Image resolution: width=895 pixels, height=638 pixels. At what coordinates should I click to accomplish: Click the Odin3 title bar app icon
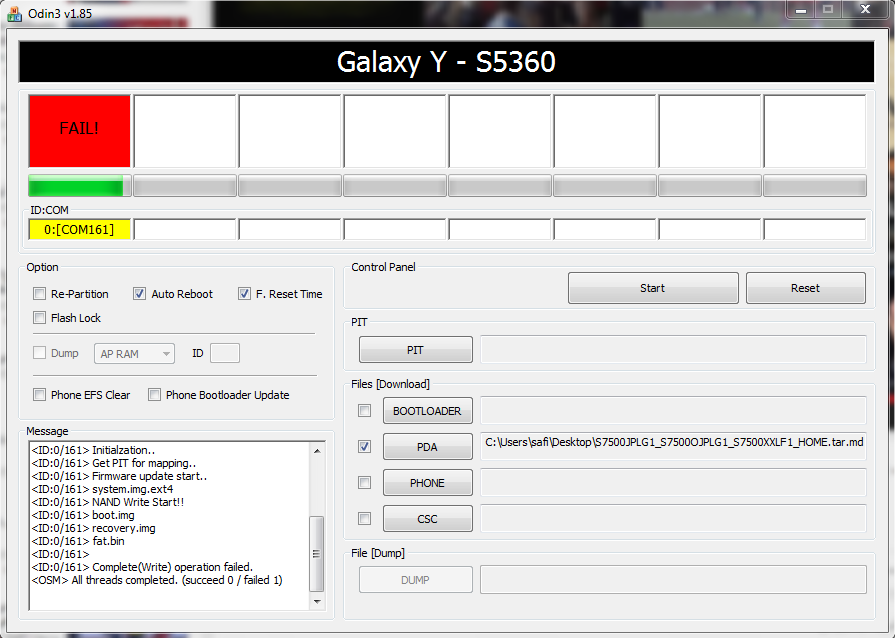point(14,13)
